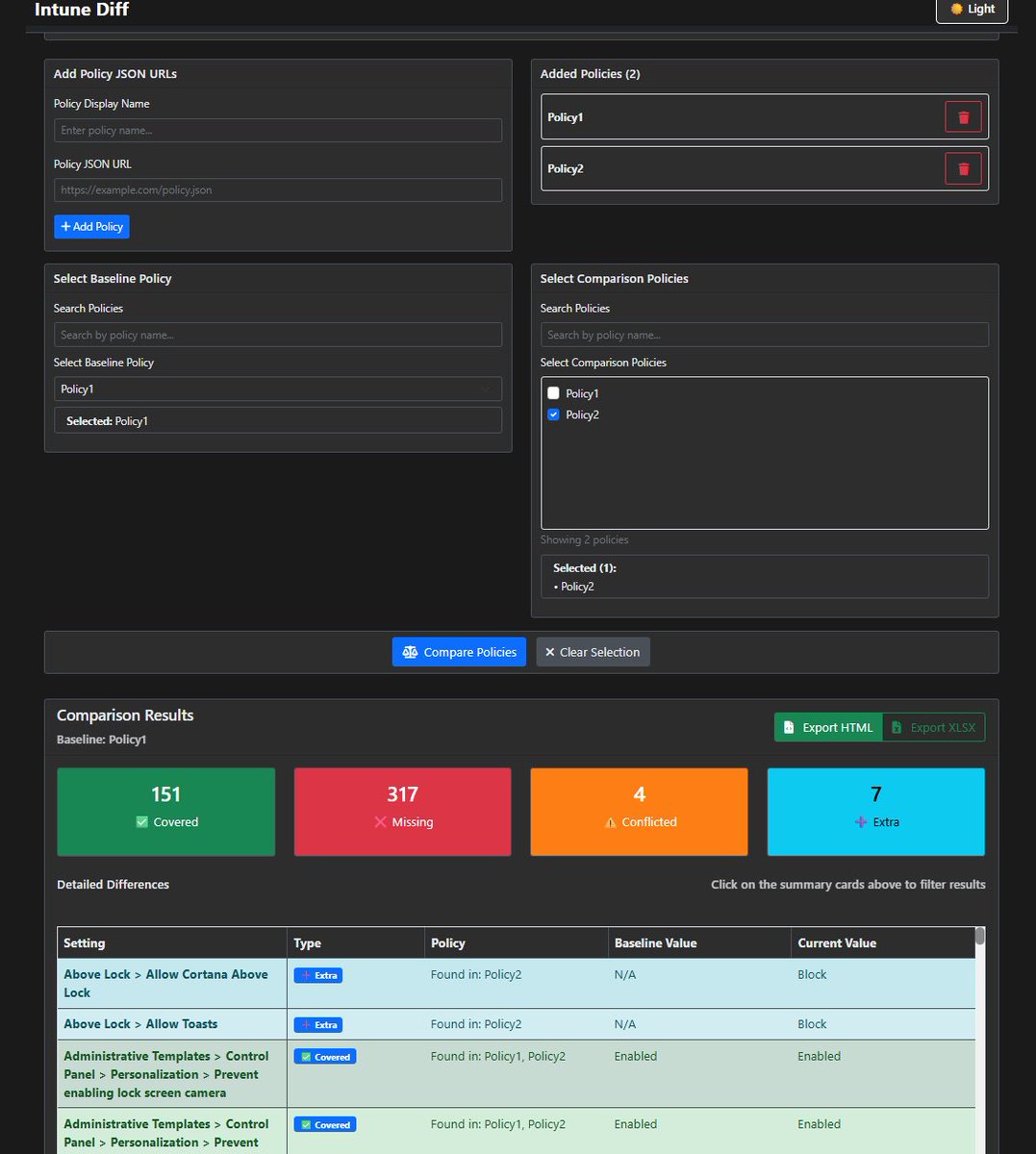Check the Policy1 comparison checkbox
The image size is (1036, 1154).
(553, 393)
